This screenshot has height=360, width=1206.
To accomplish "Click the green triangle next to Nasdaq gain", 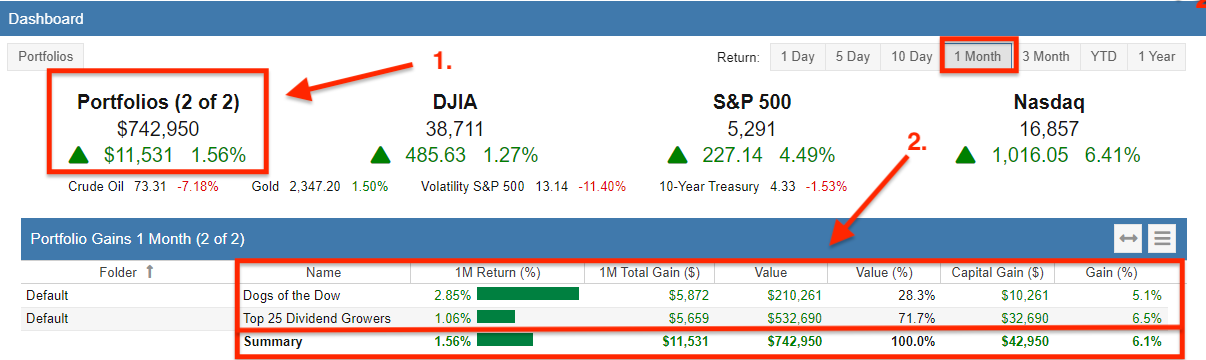I will [x=966, y=155].
